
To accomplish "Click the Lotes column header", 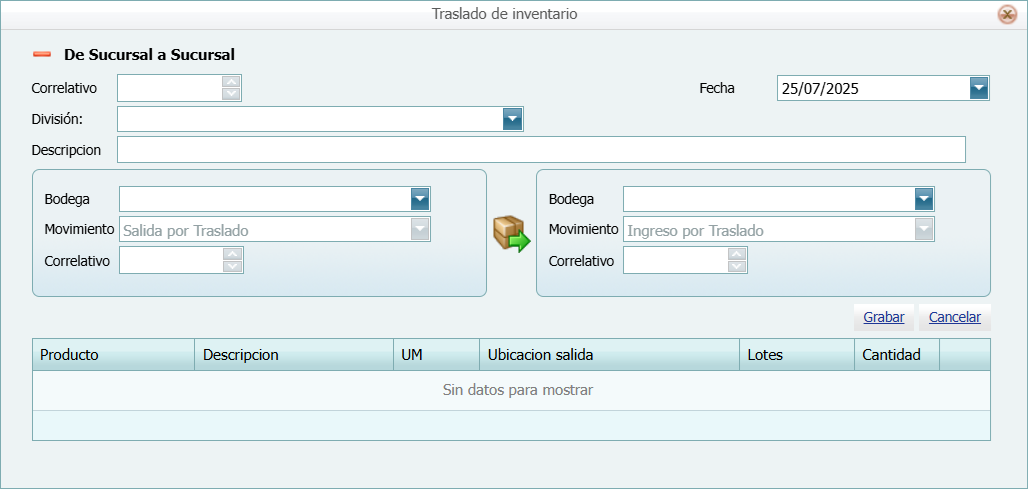I will point(797,355).
